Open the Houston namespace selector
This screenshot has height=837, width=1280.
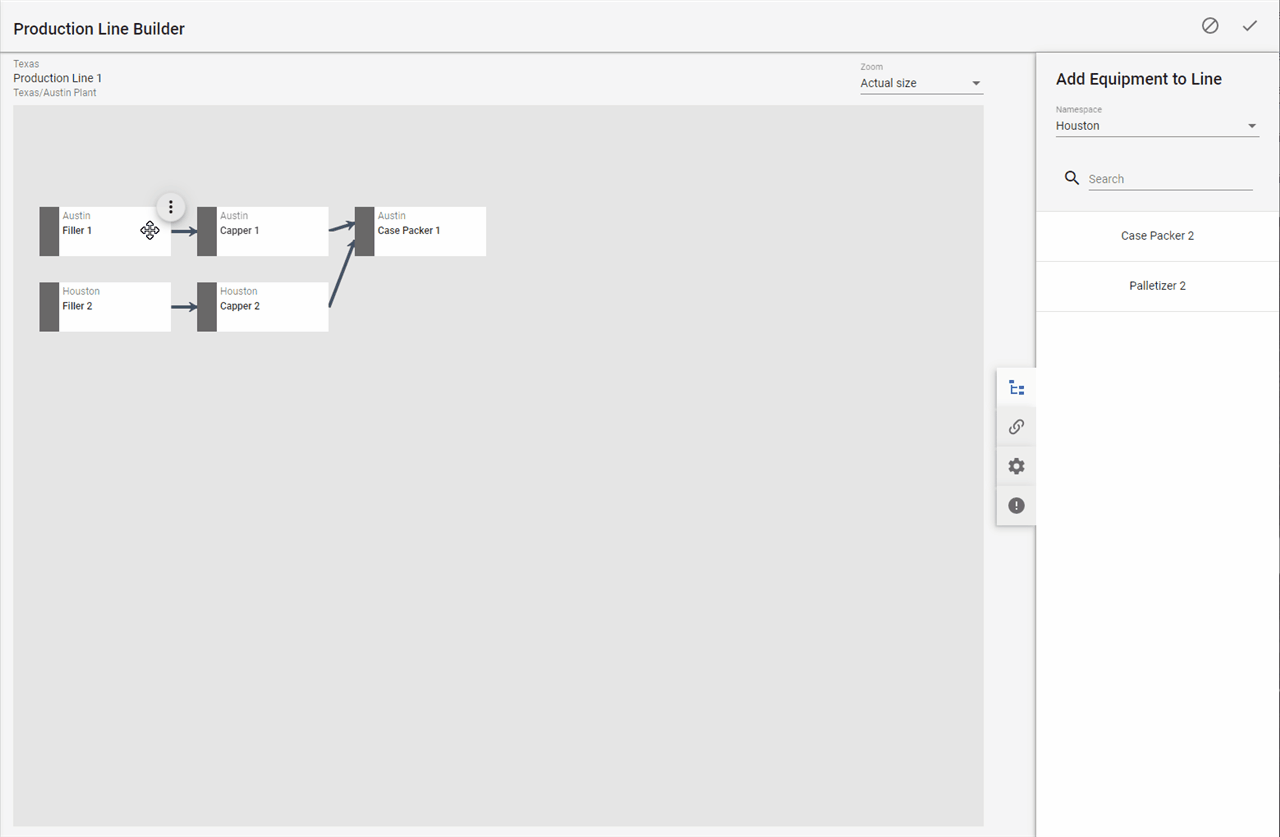[x=1150, y=126]
